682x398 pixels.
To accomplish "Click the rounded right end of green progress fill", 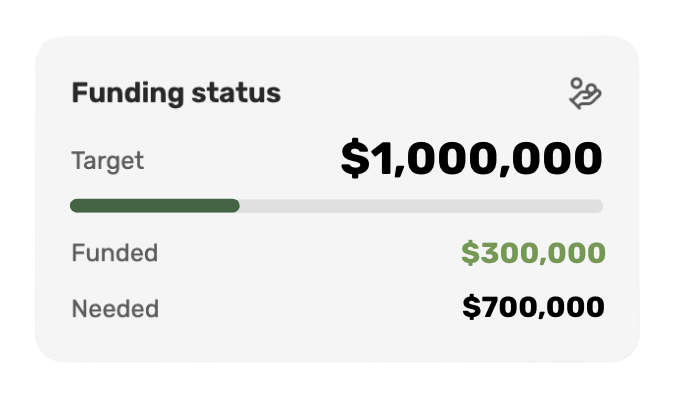I will click(x=235, y=206).
